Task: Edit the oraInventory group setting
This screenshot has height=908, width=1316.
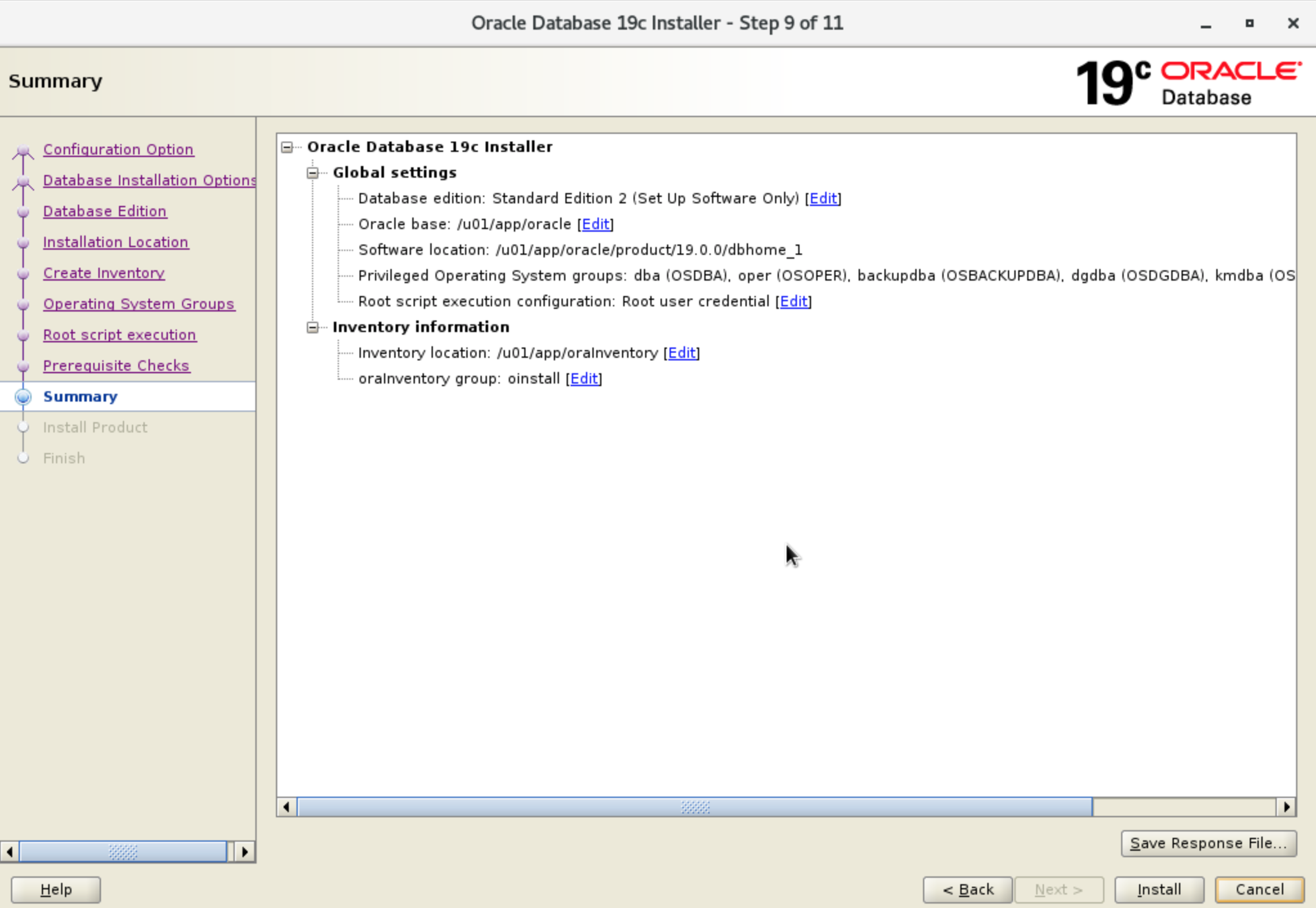Action: point(583,378)
